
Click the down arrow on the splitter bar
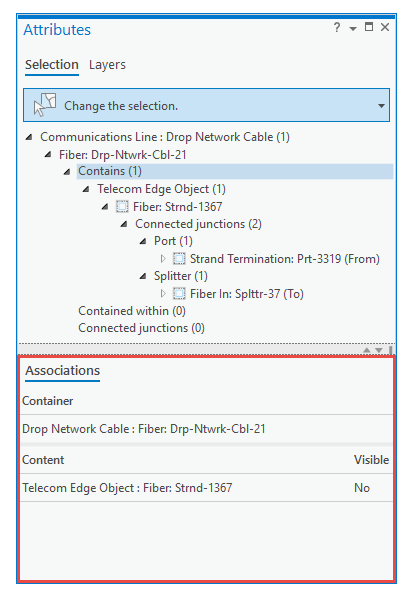(x=379, y=350)
